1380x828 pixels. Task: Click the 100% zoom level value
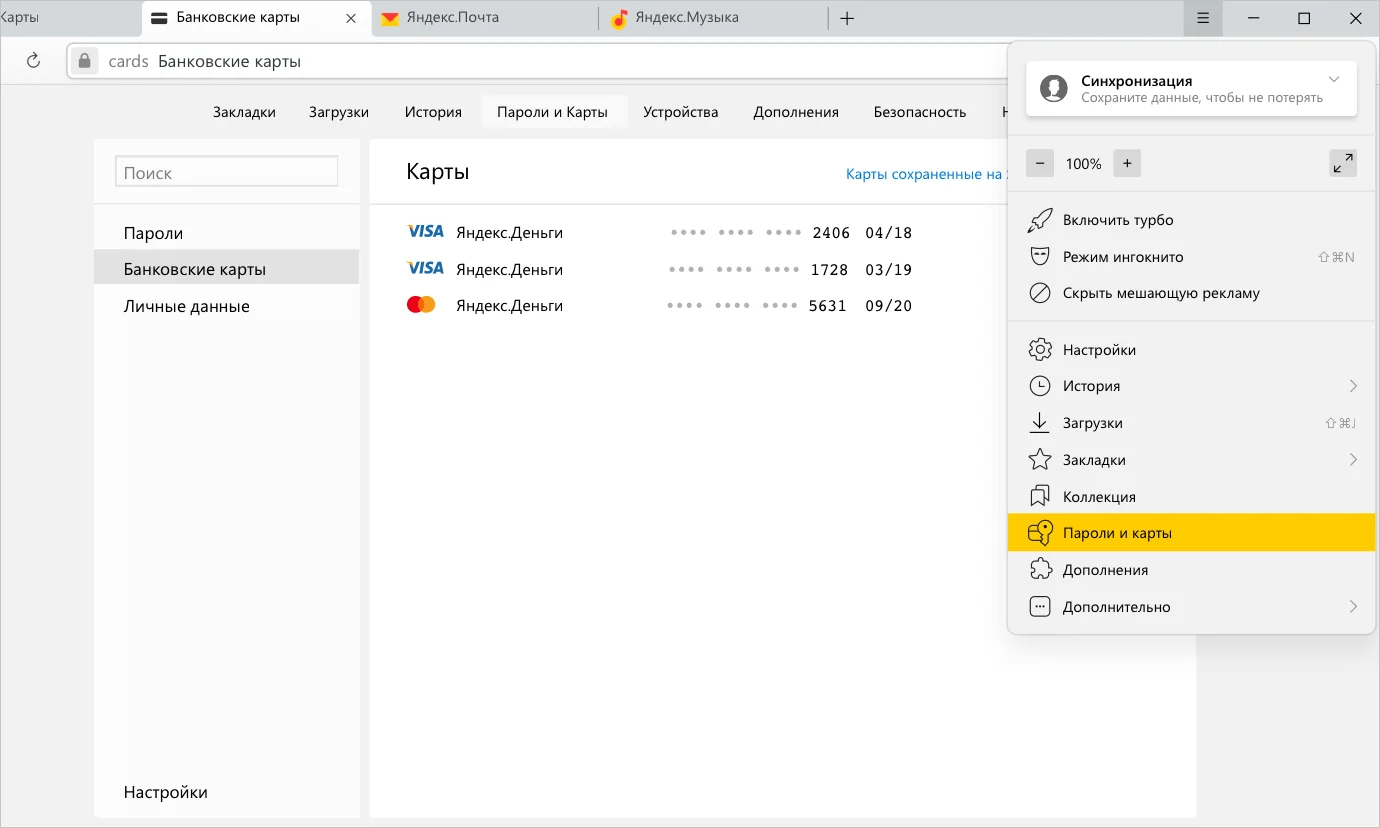[x=1083, y=163]
